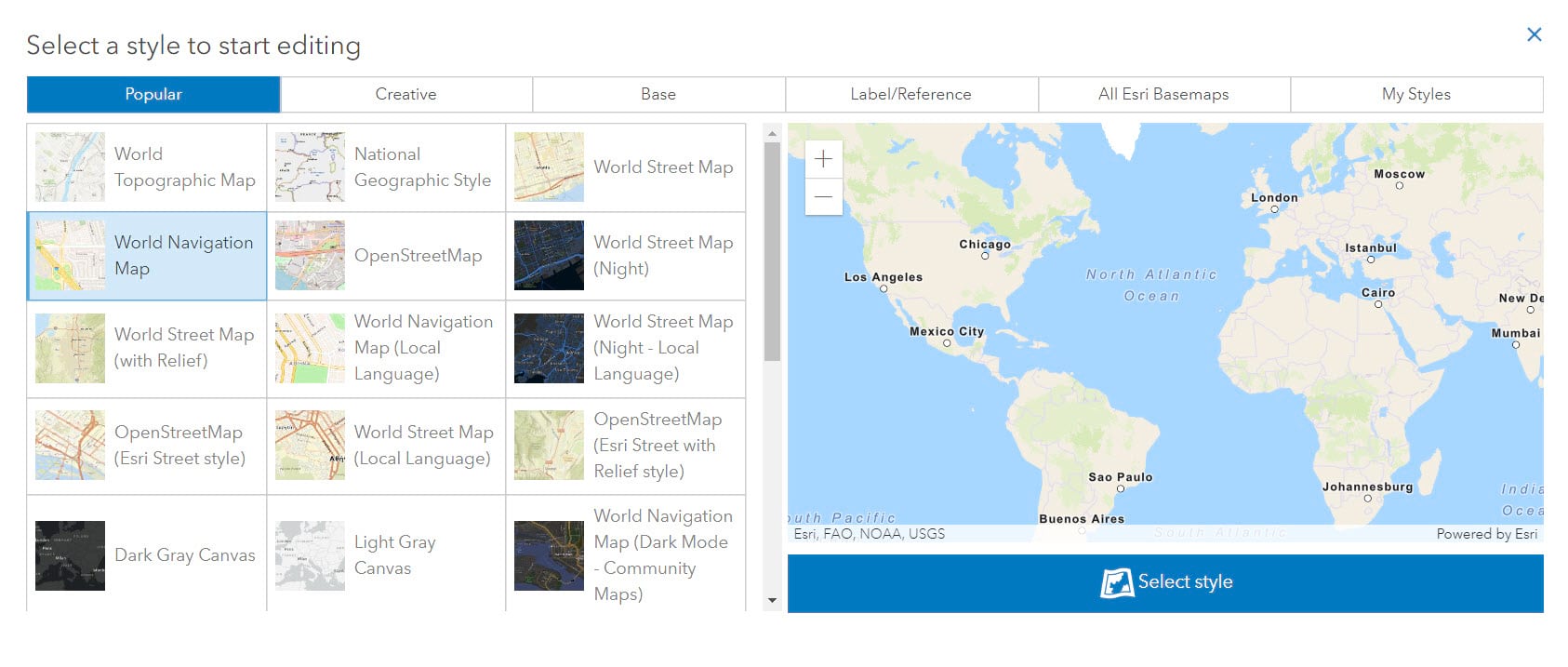Select World Street Map (Night) thumbnail
Viewport: 1568px width, 667px height.
click(550, 256)
